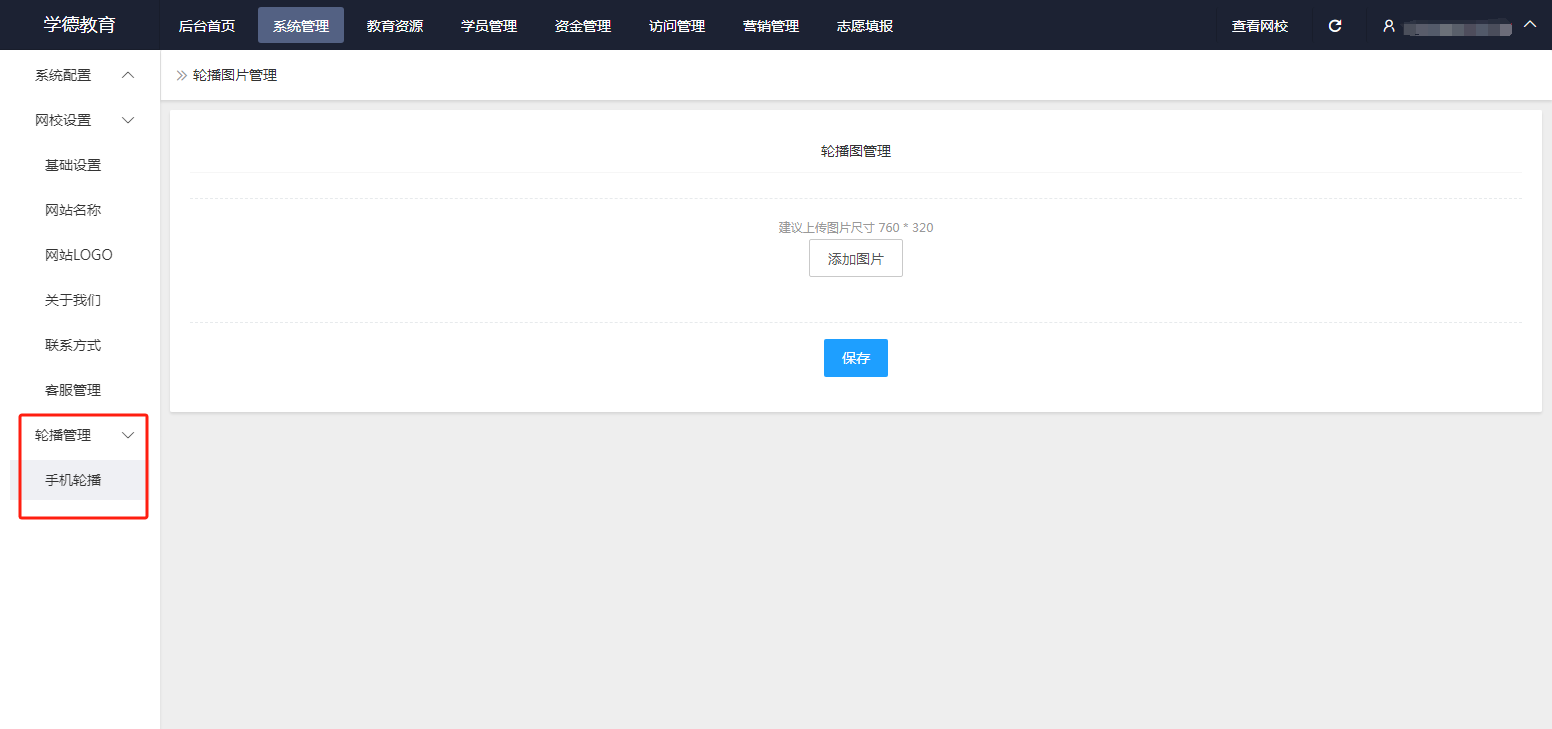This screenshot has width=1552, height=729.
Task: Click the refresh icon in top bar
Action: pos(1334,26)
